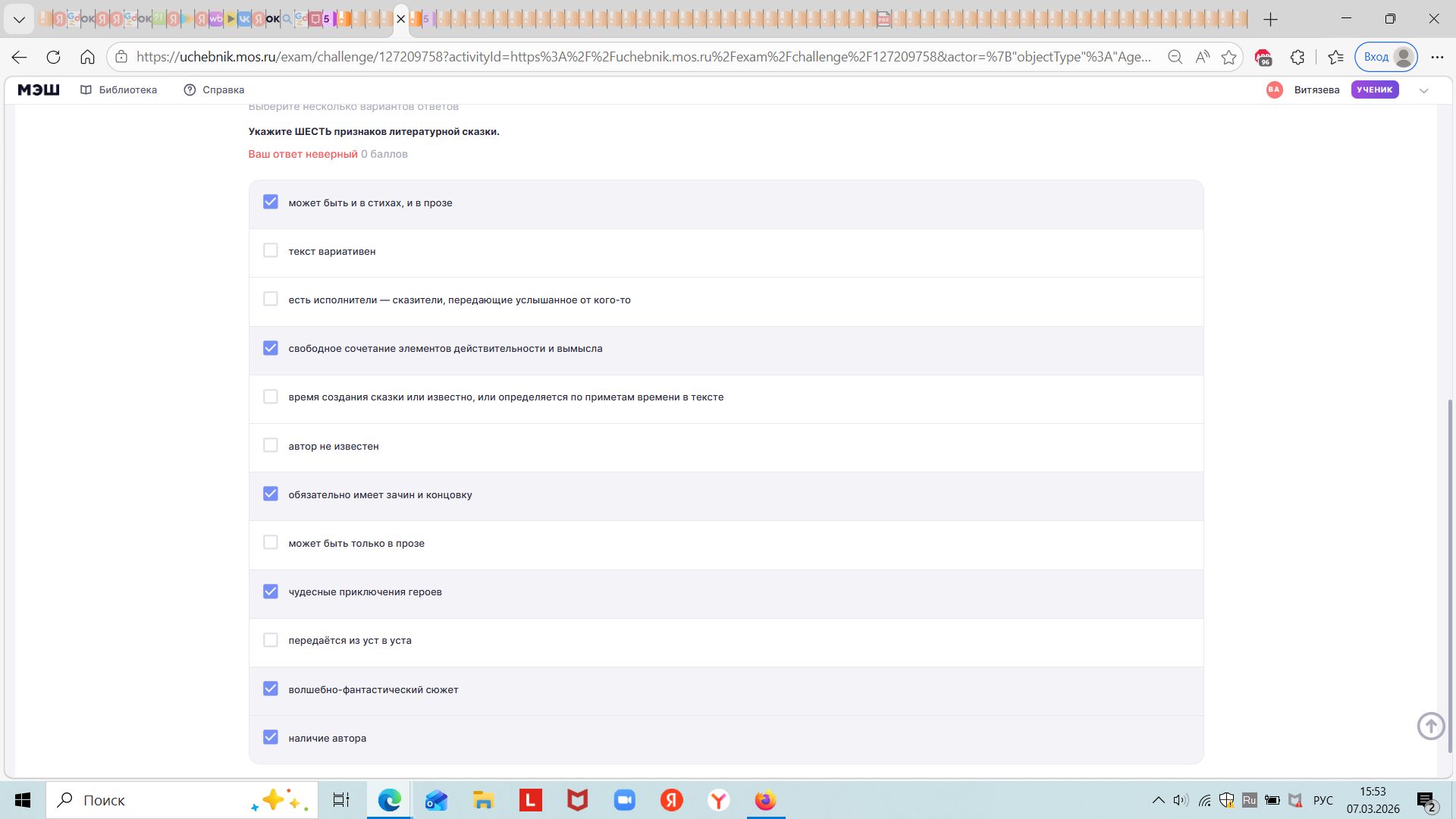Uncheck 'волшебно-фантастический сюжет' checkbox

tap(271, 689)
